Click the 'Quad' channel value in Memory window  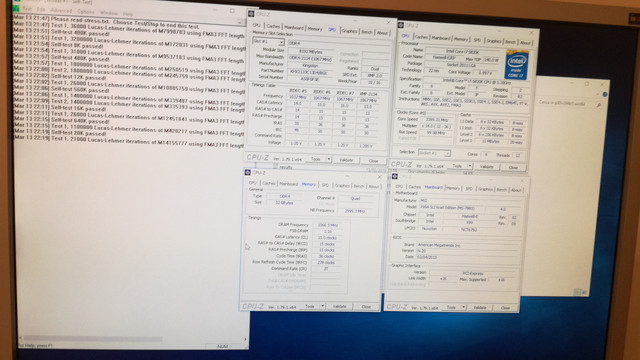click(356, 198)
